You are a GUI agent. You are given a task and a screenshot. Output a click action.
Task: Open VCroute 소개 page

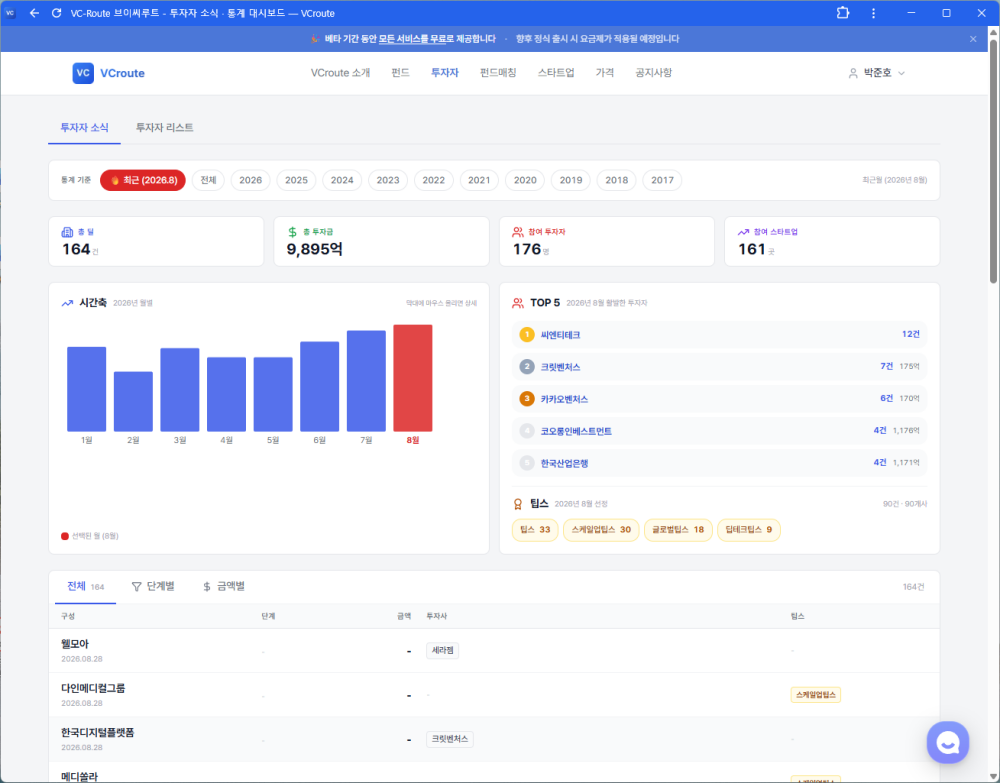[340, 73]
